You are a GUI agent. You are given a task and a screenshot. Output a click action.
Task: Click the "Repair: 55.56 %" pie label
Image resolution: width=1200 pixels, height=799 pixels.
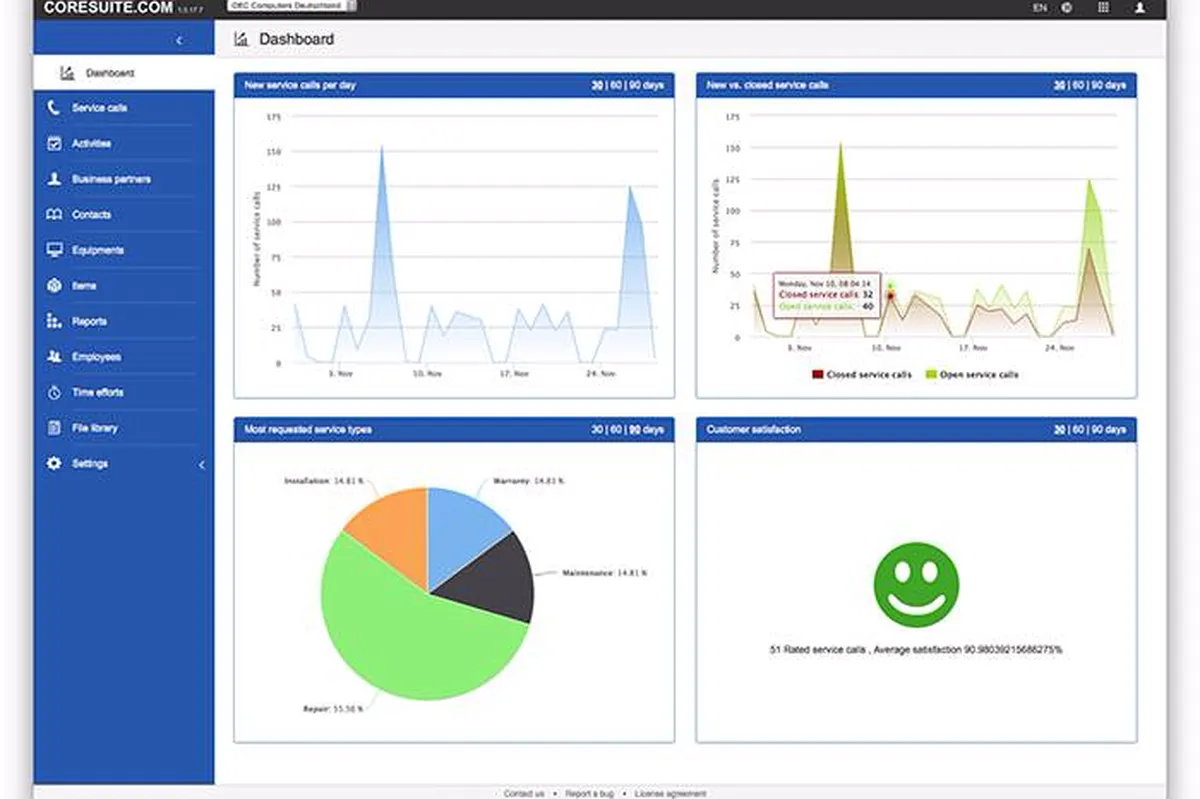[x=333, y=710]
